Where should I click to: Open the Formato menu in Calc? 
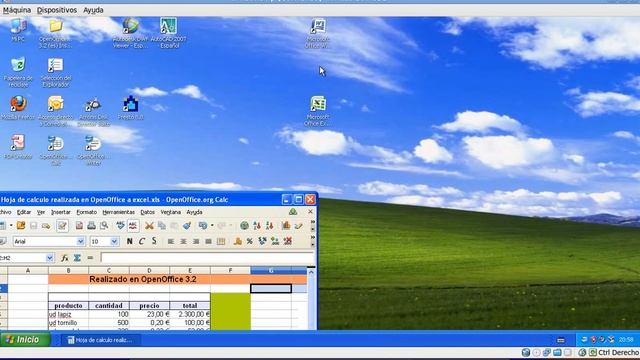pos(87,212)
